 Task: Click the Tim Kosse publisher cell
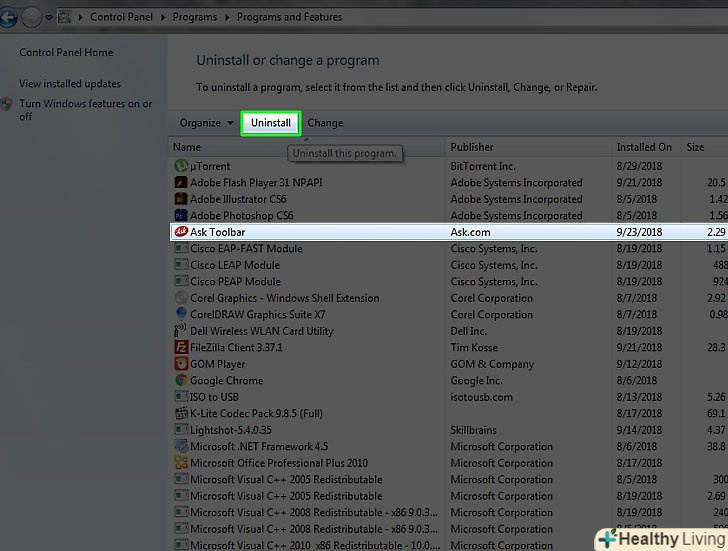click(474, 347)
